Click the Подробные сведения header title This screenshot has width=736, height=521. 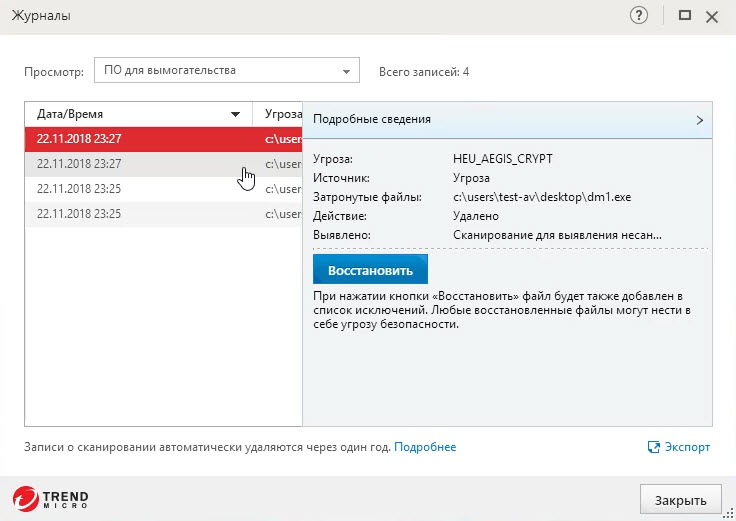coord(372,119)
